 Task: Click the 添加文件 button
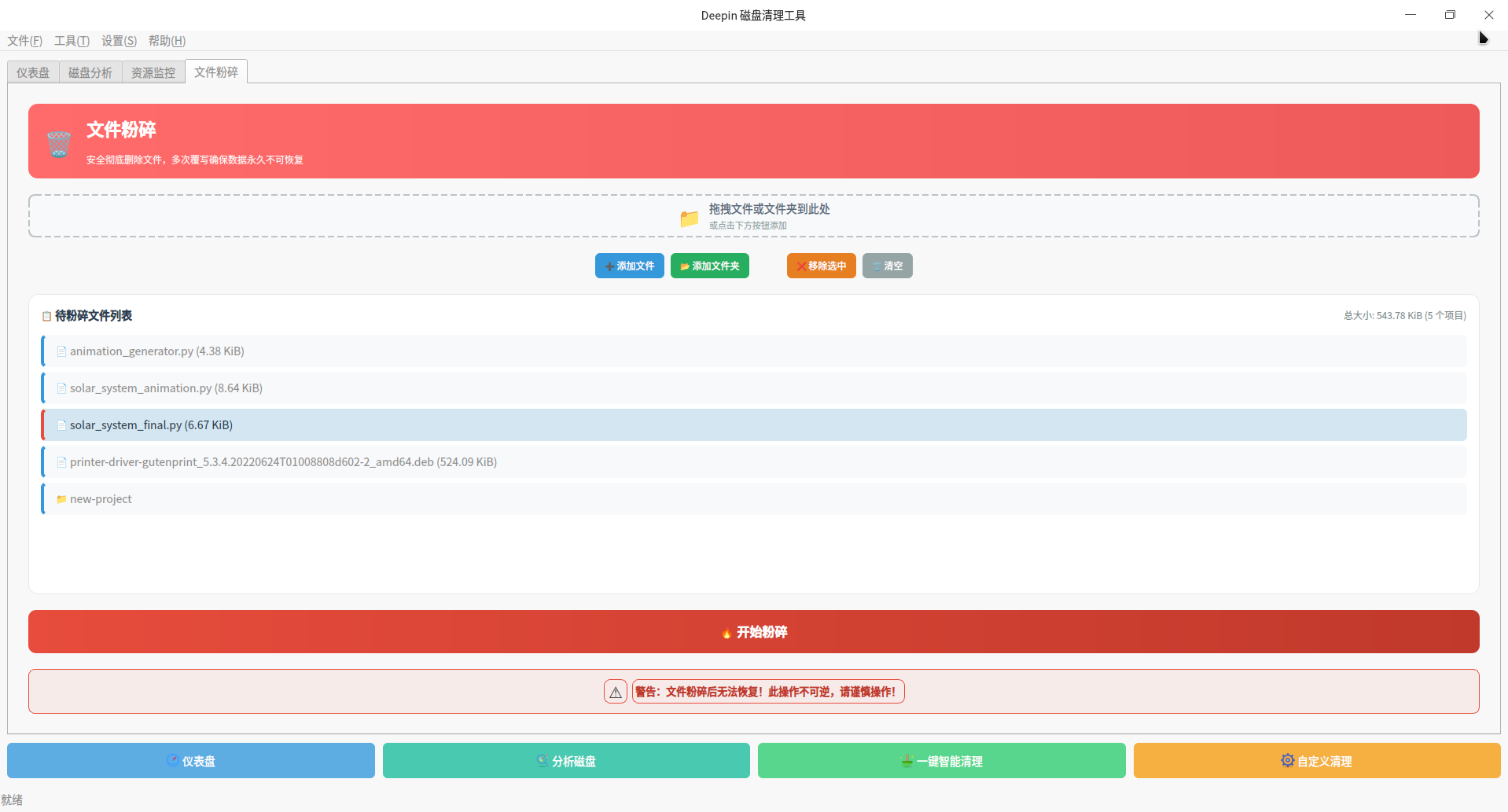pos(630,266)
